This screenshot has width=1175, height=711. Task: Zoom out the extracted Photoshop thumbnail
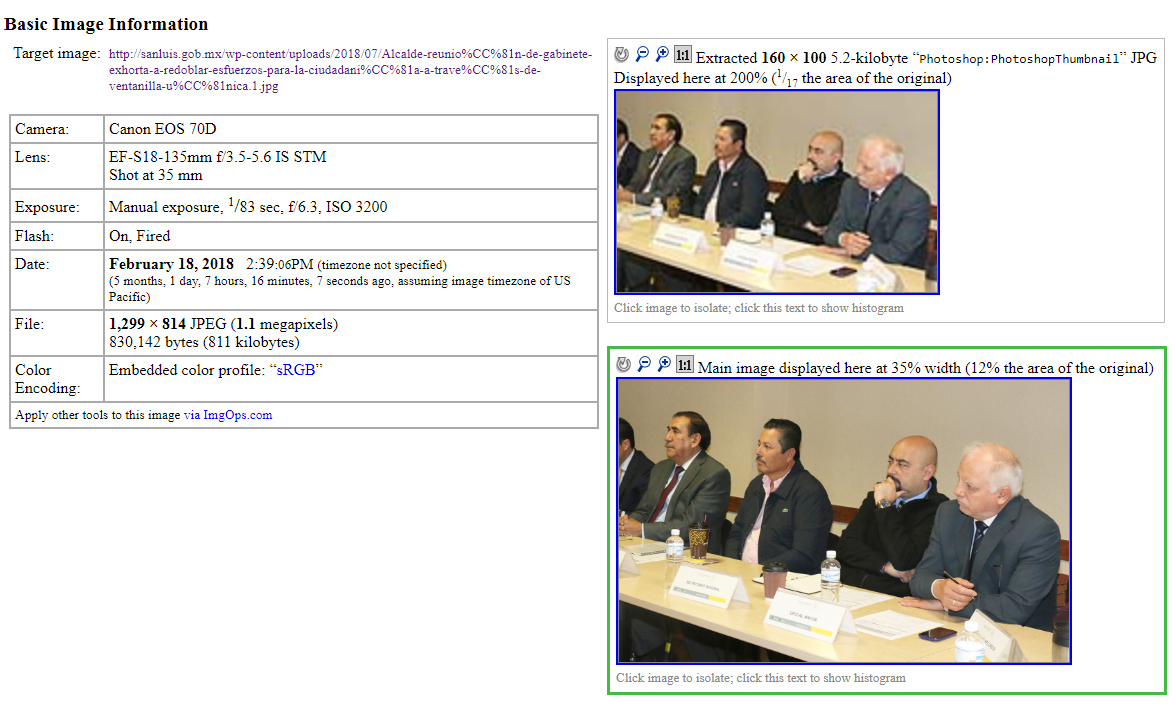[x=642, y=54]
